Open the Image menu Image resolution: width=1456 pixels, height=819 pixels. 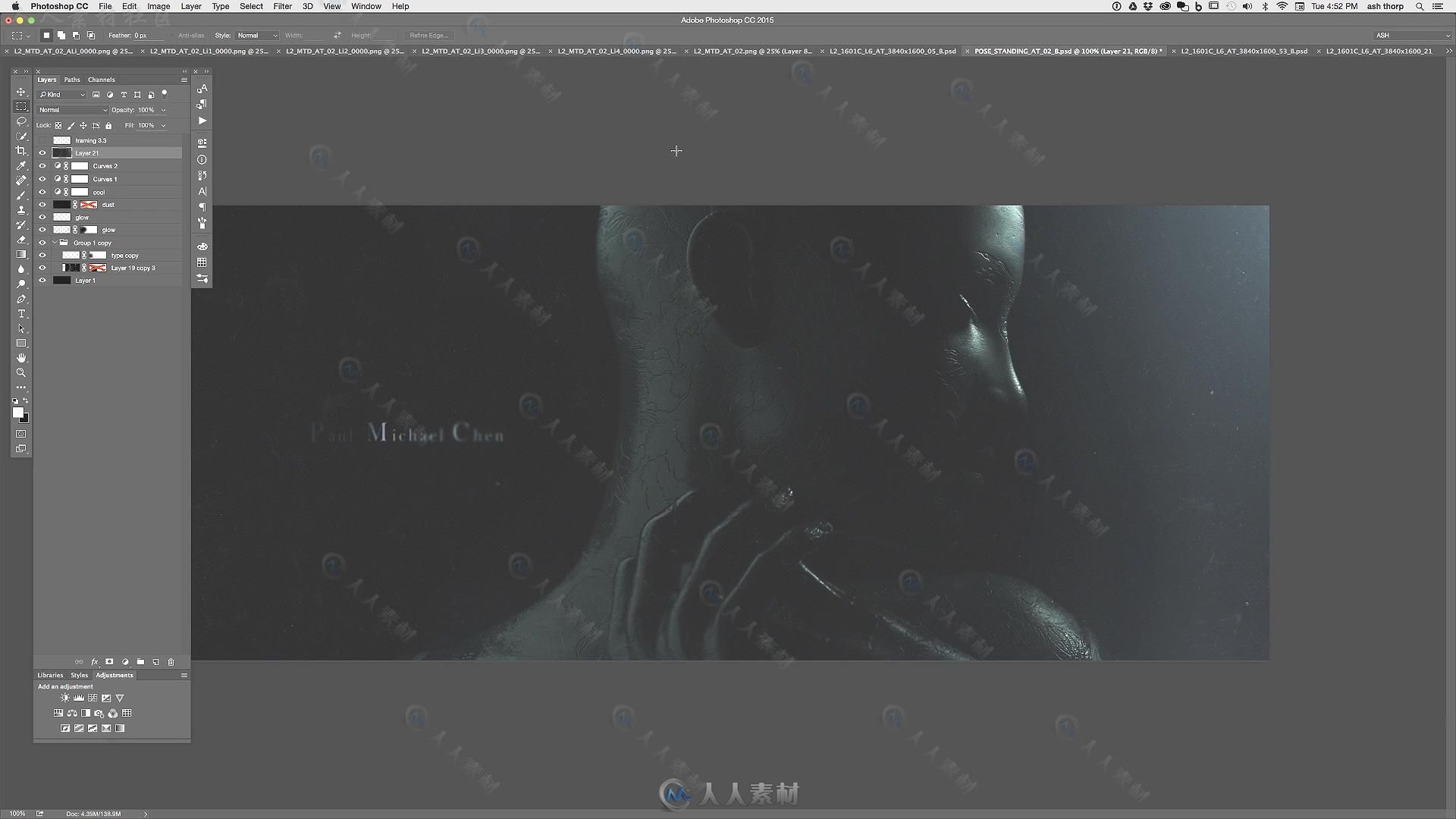[158, 6]
